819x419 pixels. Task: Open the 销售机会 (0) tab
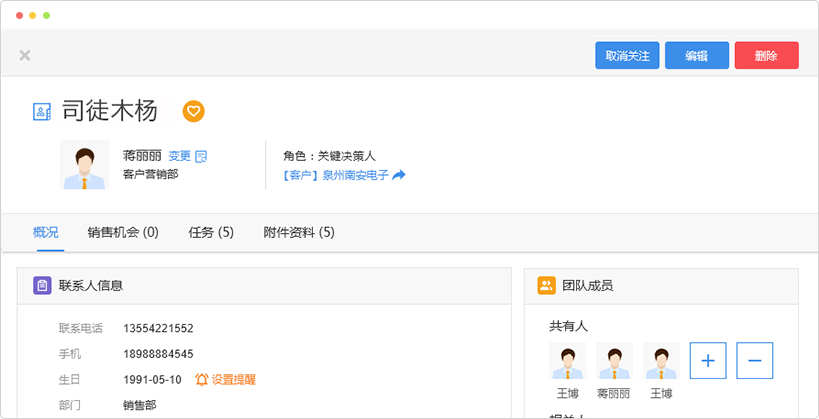123,233
